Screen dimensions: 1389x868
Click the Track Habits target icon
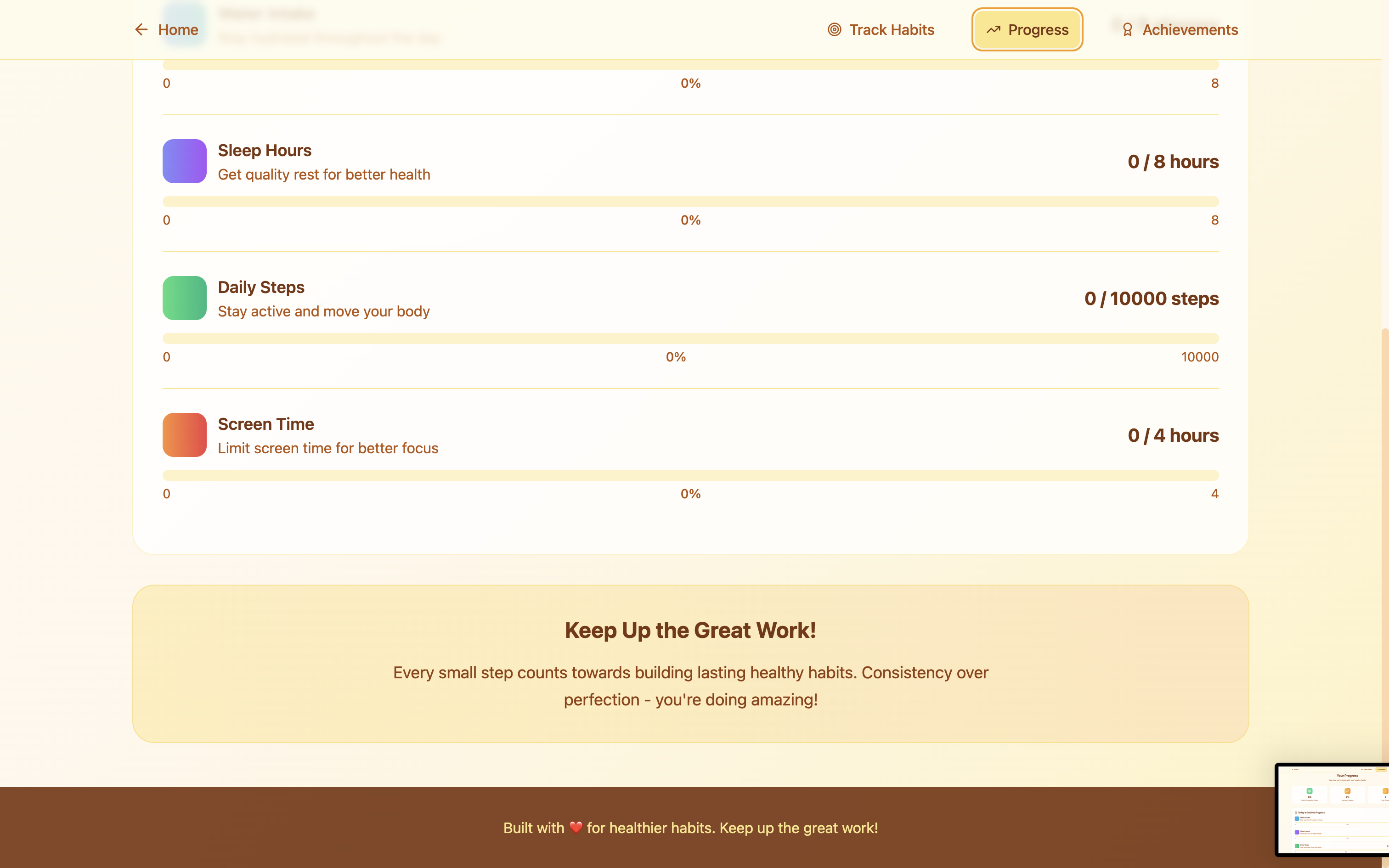[x=834, y=30]
